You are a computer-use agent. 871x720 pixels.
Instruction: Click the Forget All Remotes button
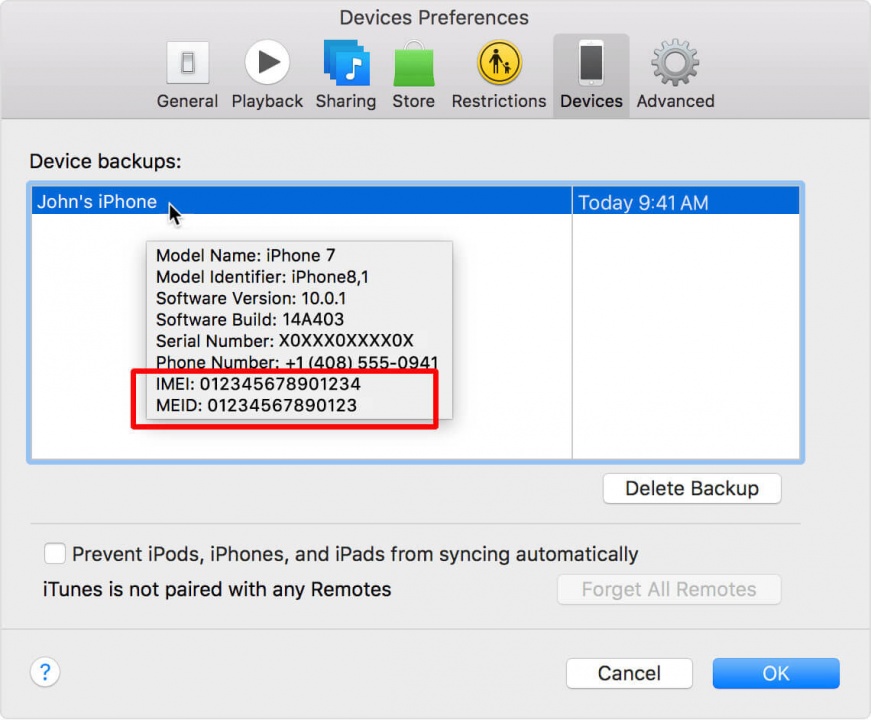pyautogui.click(x=669, y=589)
